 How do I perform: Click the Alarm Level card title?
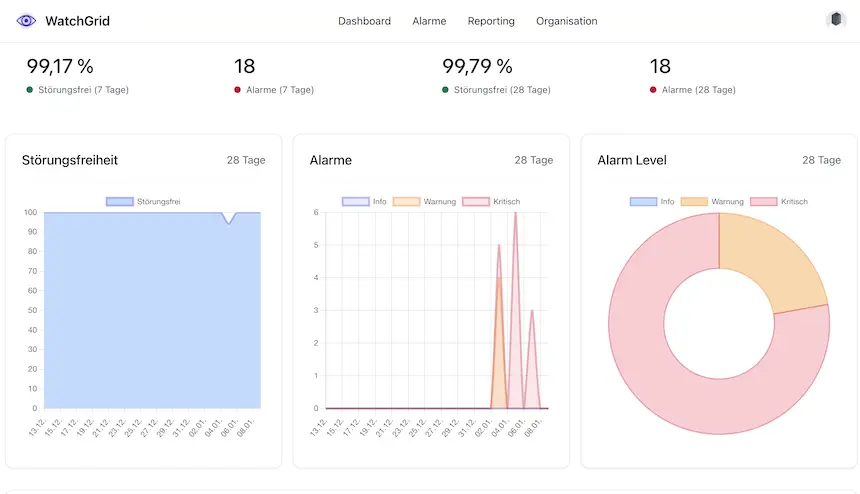[632, 160]
